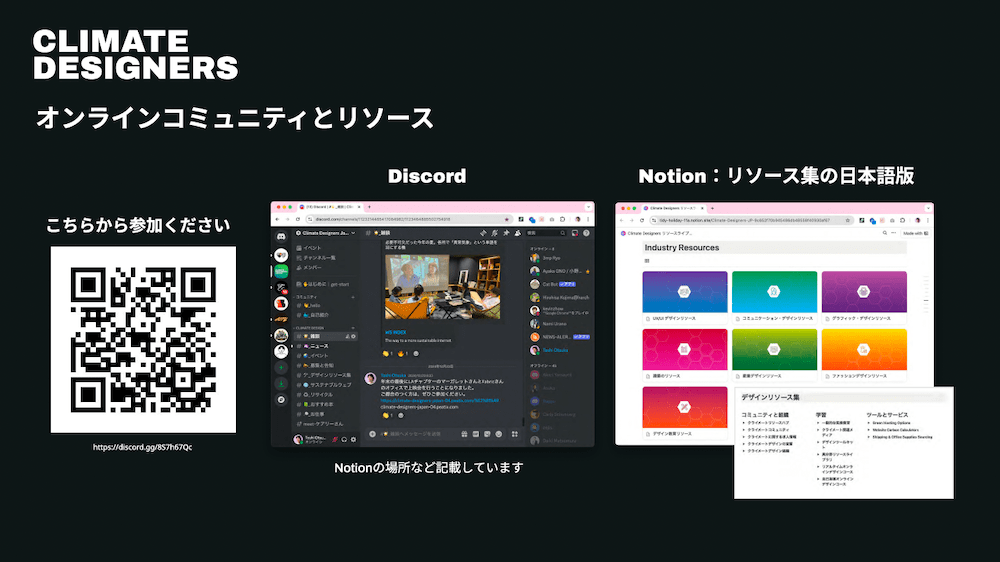Click search icon on Notion page header
Screen dimensions: 1000x562
pos(885,233)
